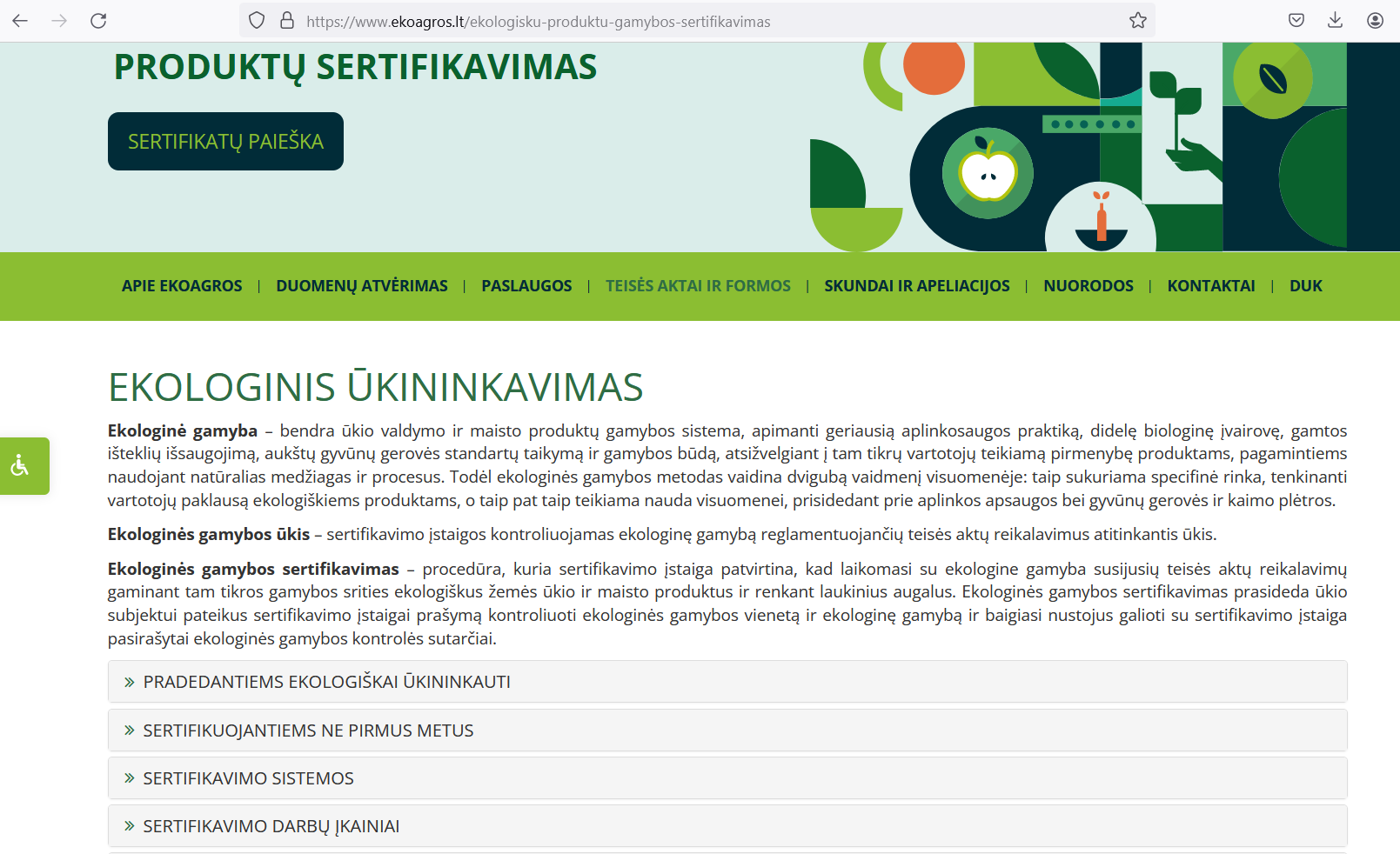1400x854 pixels.
Task: Click the apple illustration in banner
Action: click(x=988, y=174)
